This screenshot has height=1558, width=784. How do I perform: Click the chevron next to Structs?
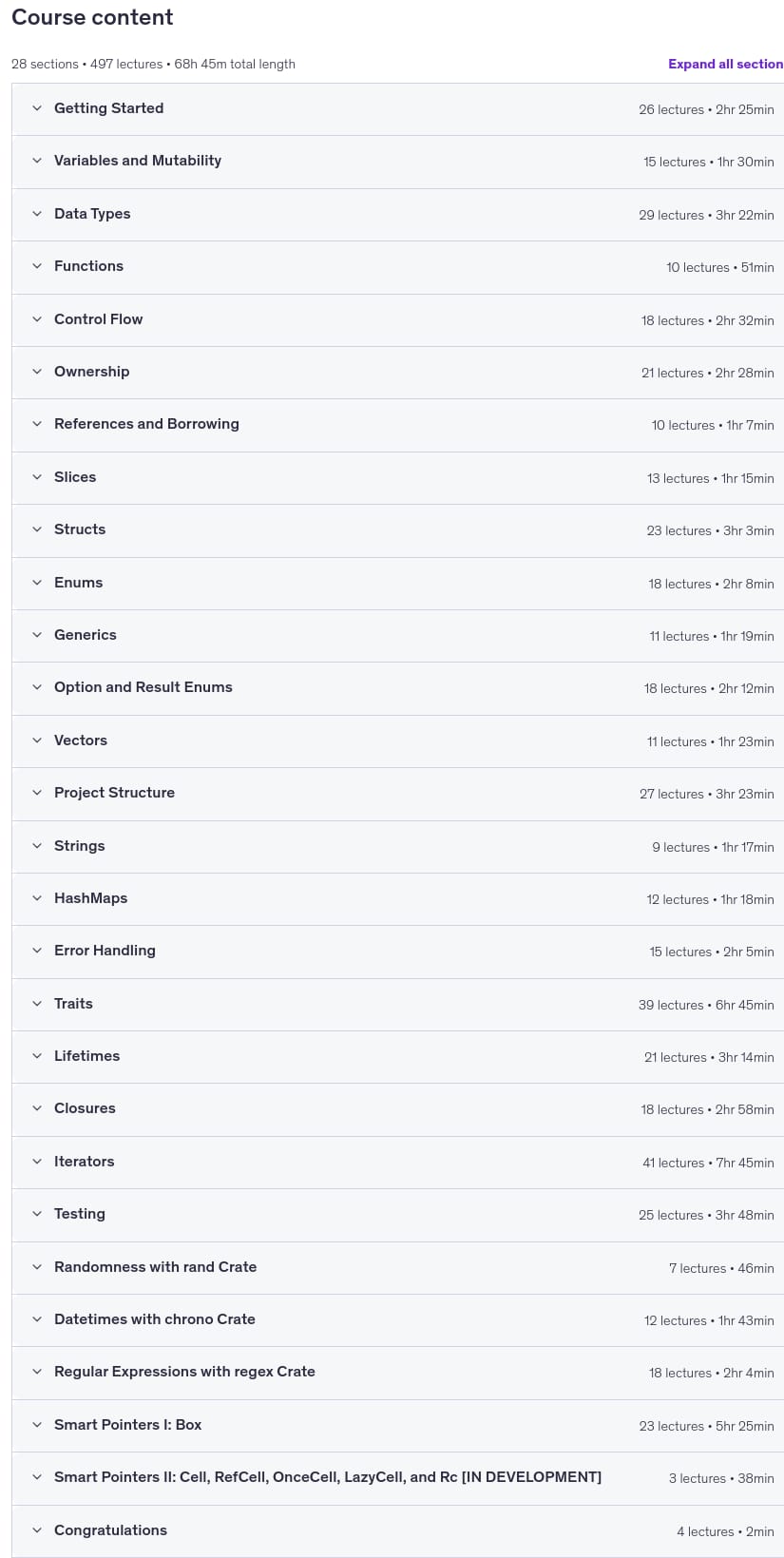click(x=37, y=529)
